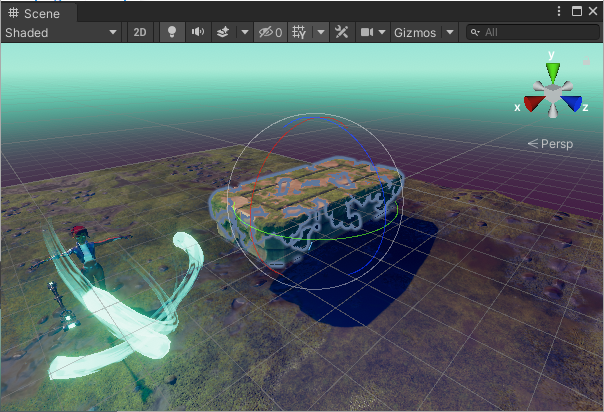Toggle scene lighting with the lightbulb icon
604x412 pixels.
click(171, 32)
